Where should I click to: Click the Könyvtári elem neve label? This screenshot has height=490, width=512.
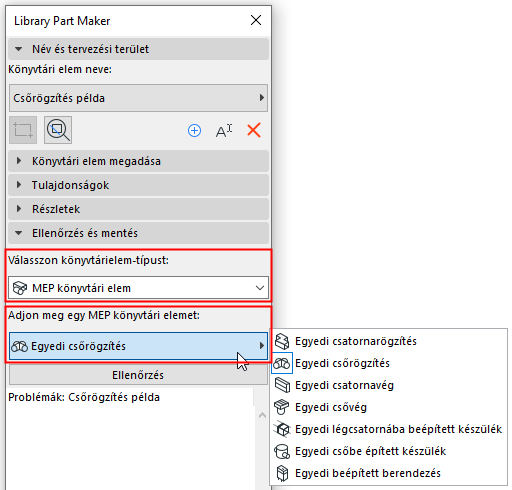tap(60, 69)
